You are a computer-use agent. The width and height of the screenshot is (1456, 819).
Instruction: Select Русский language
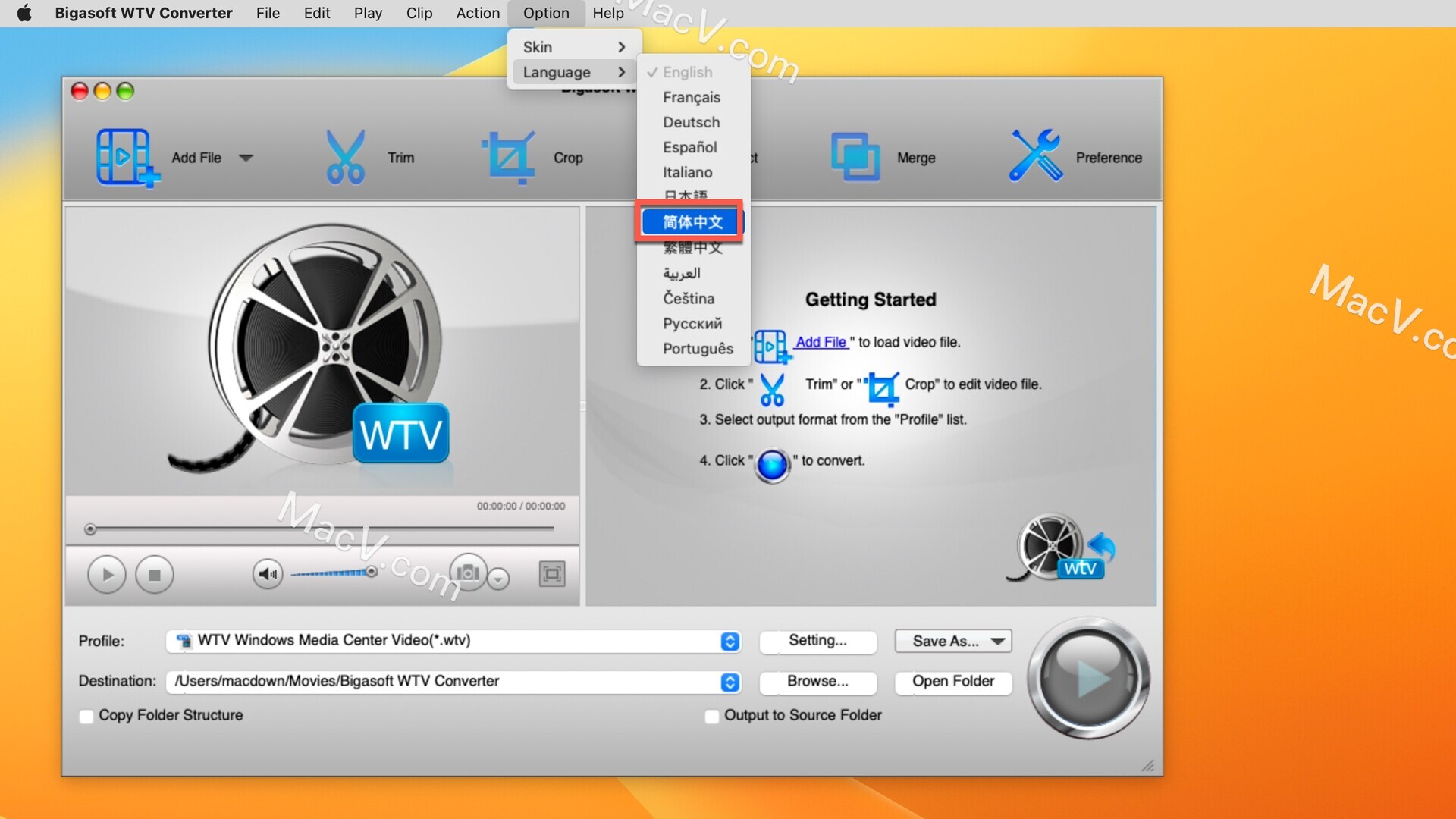pos(693,323)
